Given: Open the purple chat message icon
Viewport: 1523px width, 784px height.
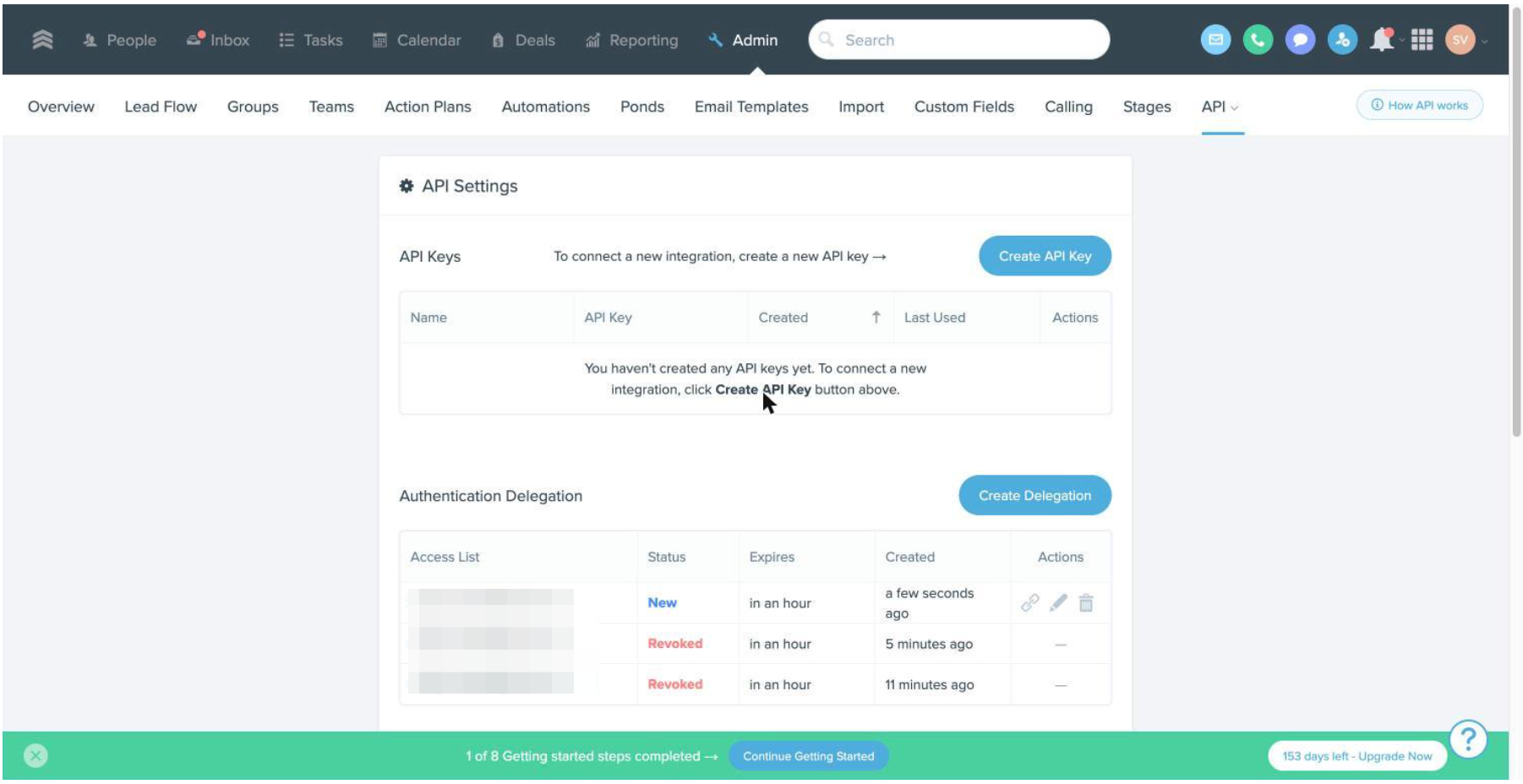Looking at the screenshot, I should (1300, 40).
